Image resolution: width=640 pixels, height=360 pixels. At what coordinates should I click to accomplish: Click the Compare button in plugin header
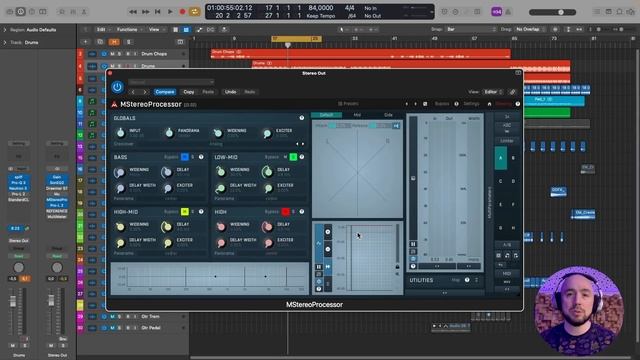click(x=165, y=92)
